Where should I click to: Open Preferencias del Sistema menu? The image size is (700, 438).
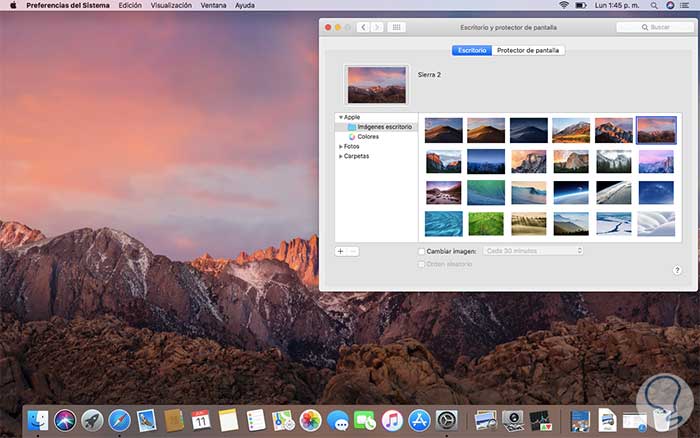click(68, 5)
